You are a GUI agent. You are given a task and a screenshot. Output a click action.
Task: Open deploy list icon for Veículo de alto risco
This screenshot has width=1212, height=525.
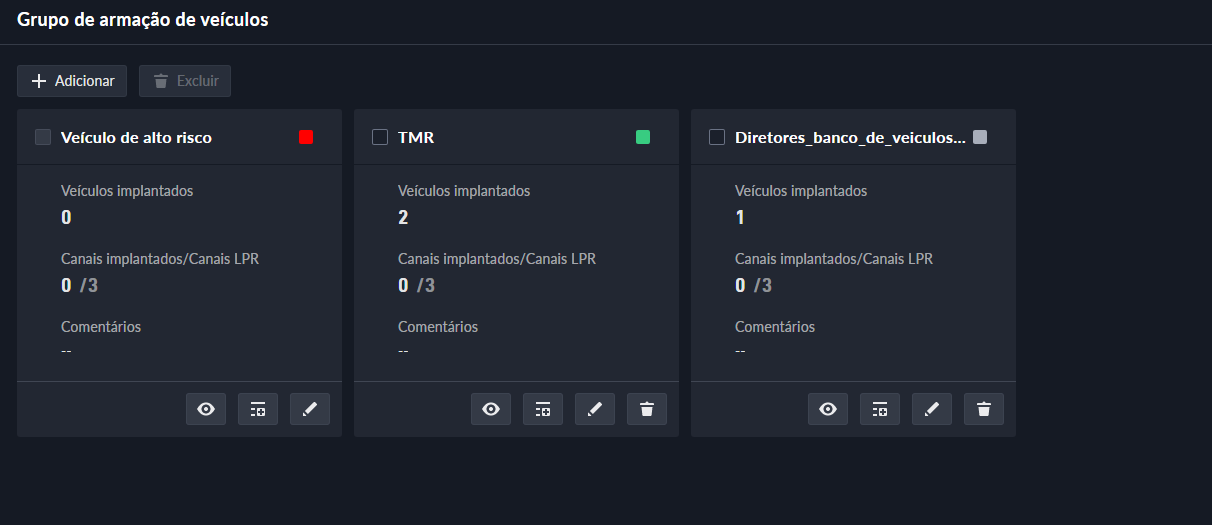pos(258,409)
